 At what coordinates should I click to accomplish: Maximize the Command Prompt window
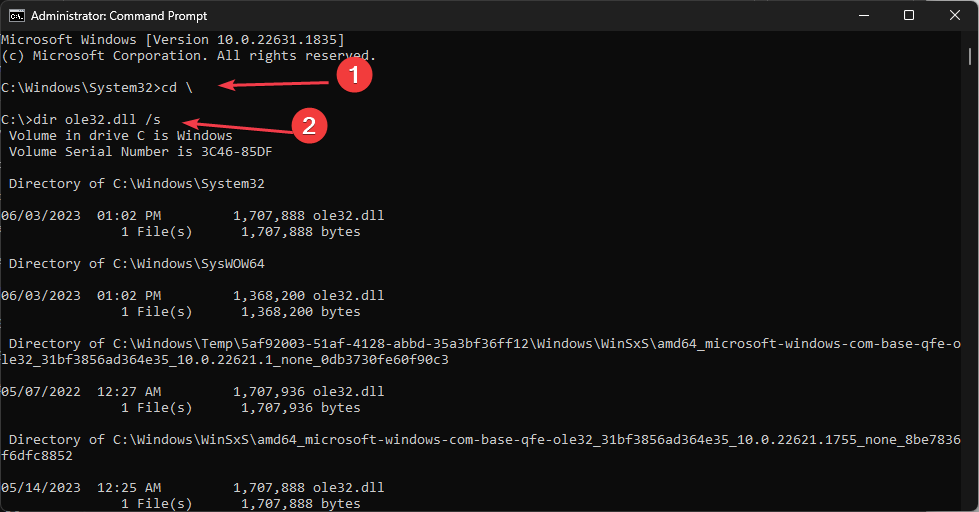pyautogui.click(x=909, y=15)
